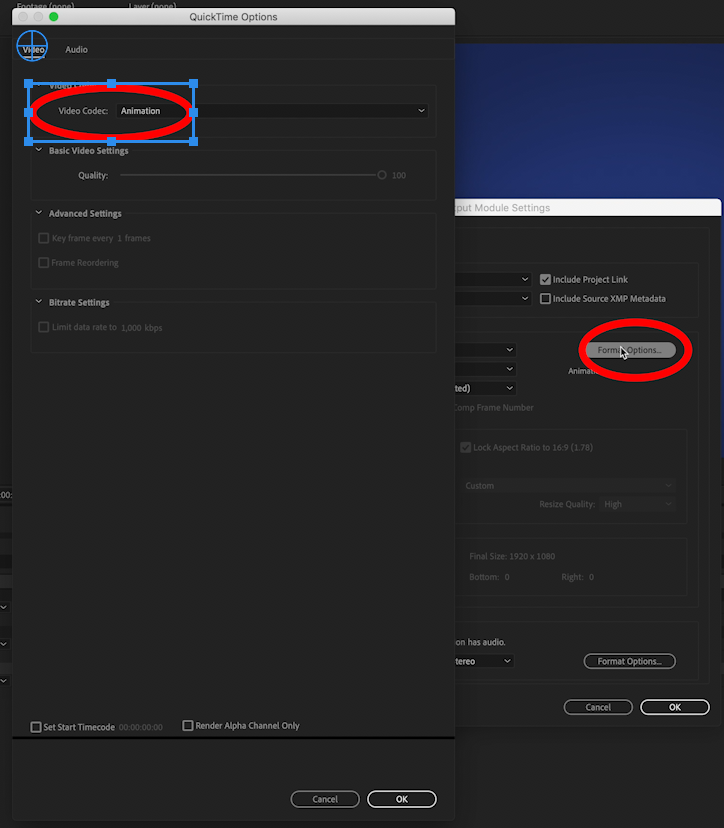Screen dimensions: 724x828
Task: Open the Video Codec dropdown
Action: click(271, 111)
